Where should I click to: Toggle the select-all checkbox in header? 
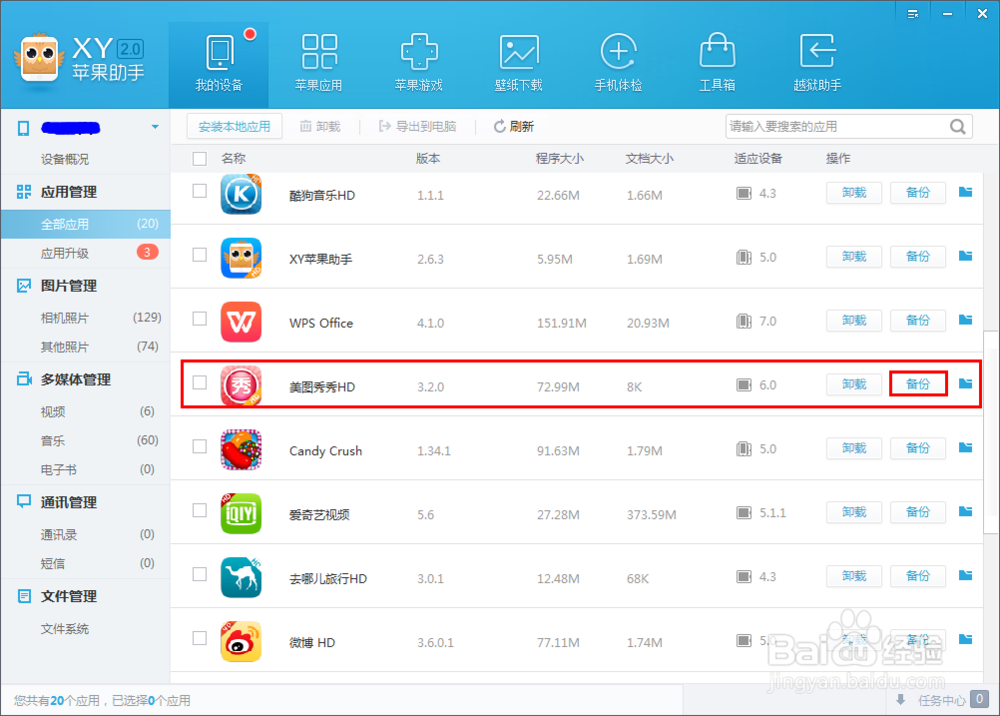(200, 159)
